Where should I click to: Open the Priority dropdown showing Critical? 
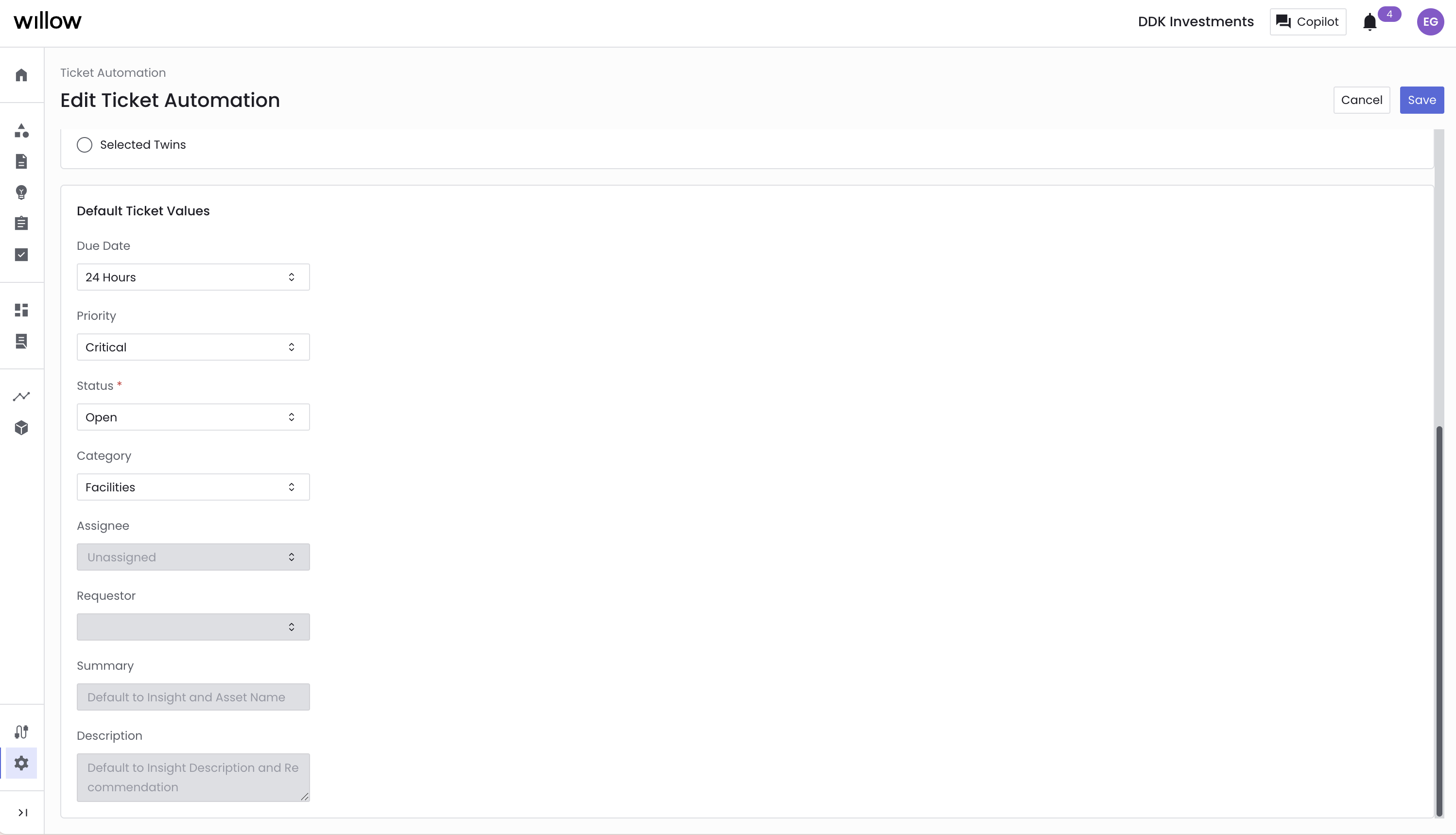193,347
